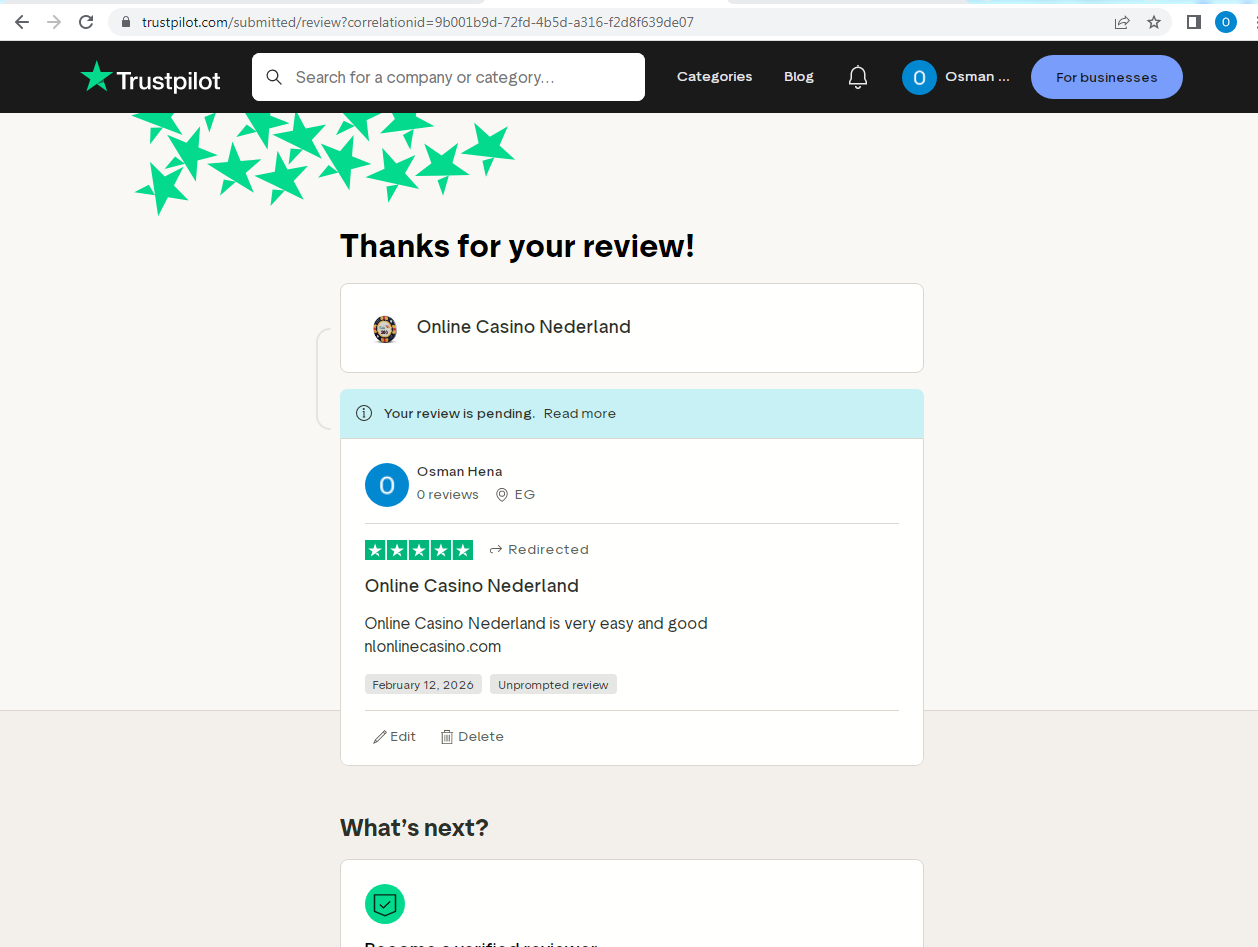Click the search magnifier icon
Screen dimensions: 1258x947
pos(274,77)
